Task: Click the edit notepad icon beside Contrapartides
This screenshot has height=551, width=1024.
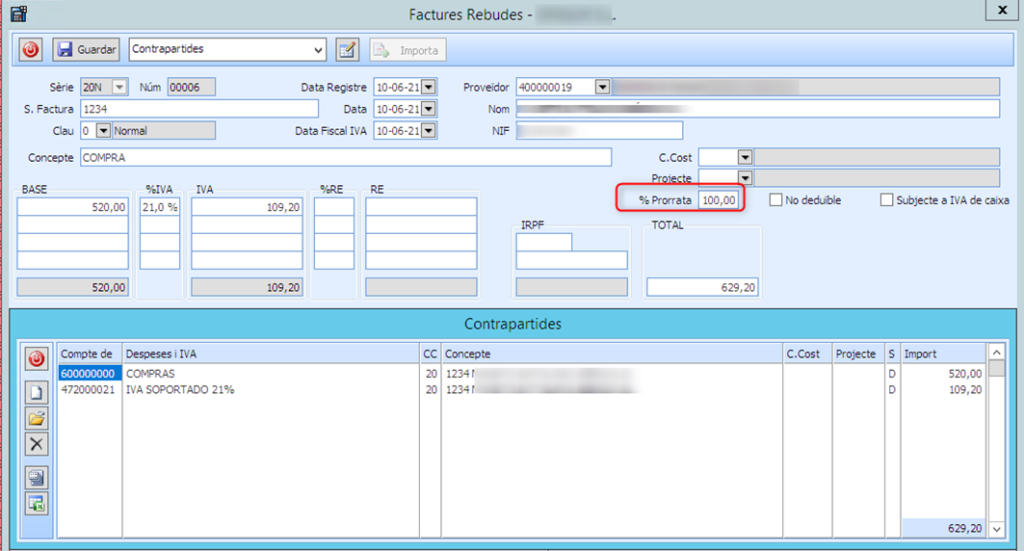Action: pyautogui.click(x=347, y=49)
